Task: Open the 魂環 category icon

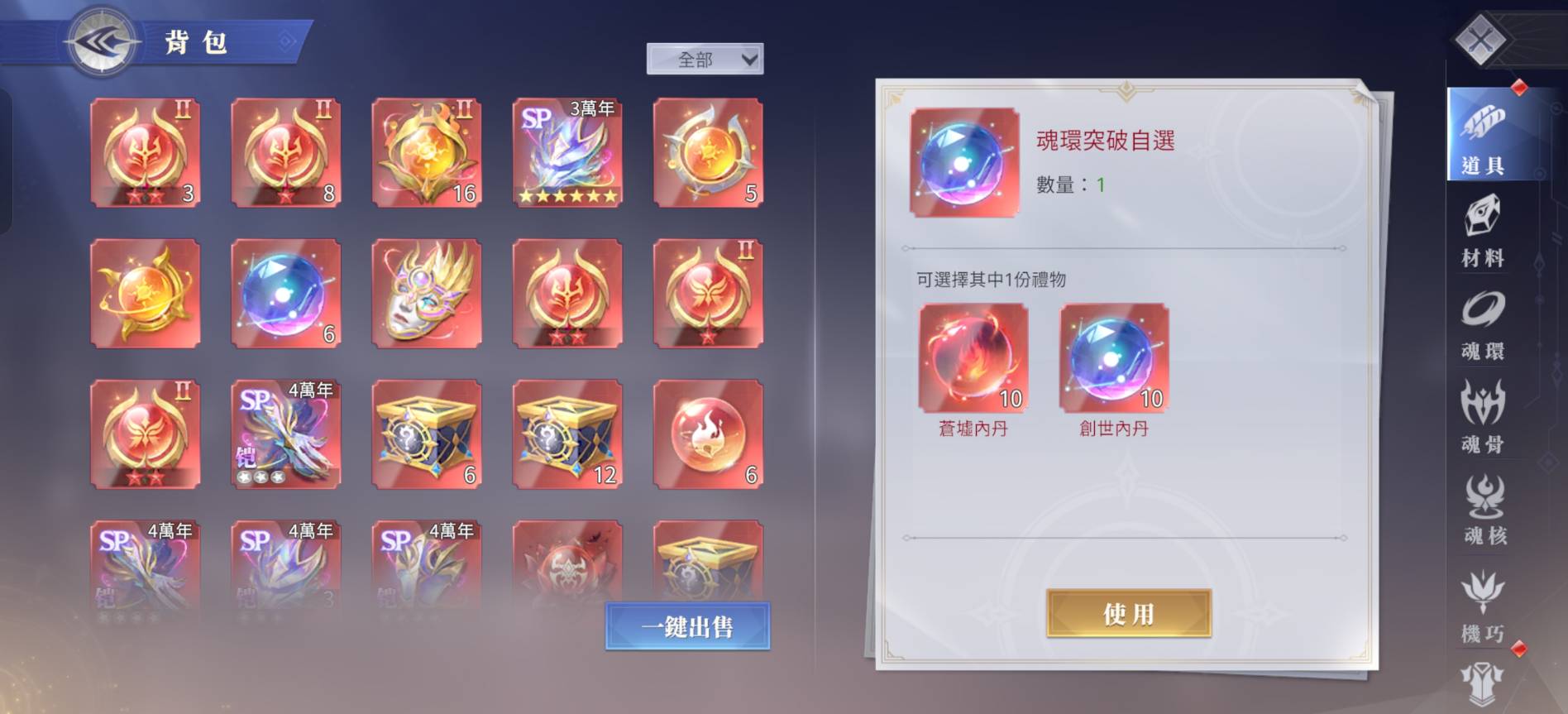Action: pyautogui.click(x=1483, y=326)
